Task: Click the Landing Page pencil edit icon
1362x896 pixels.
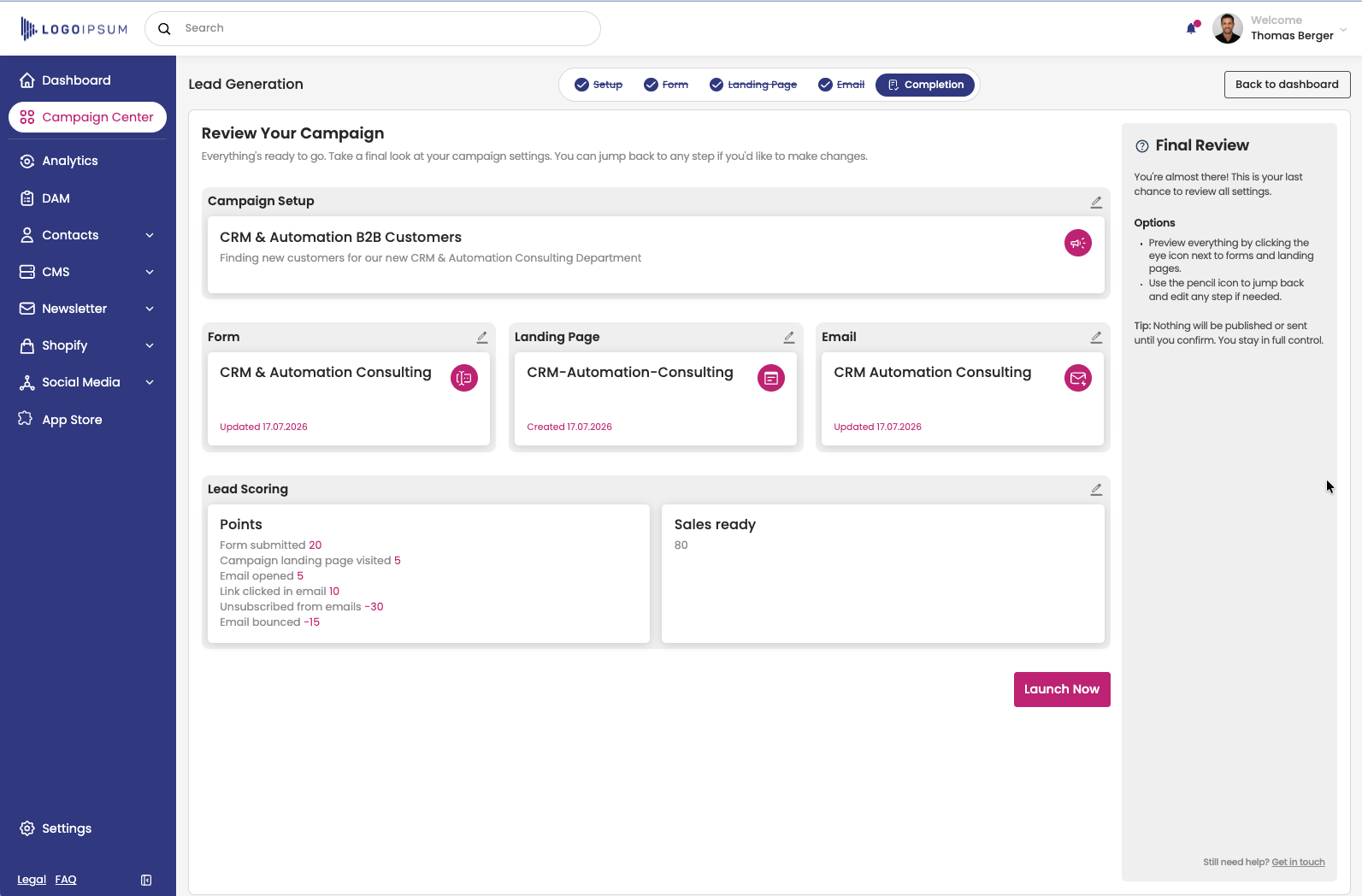Action: [789, 338]
